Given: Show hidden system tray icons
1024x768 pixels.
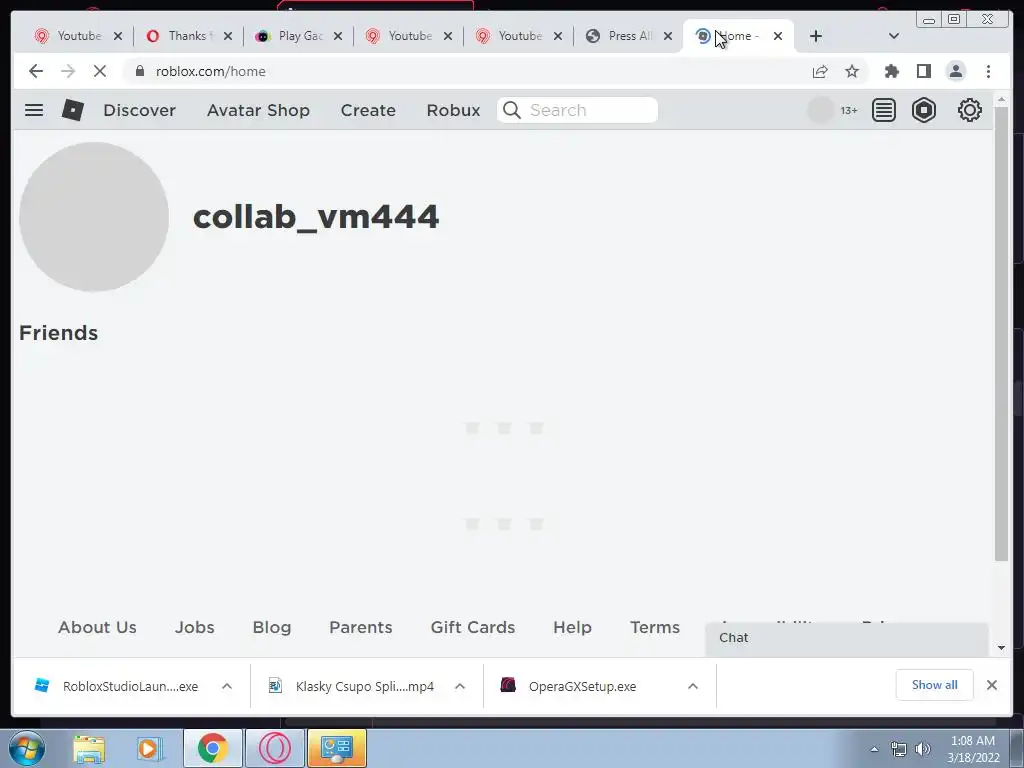Looking at the screenshot, I should point(874,749).
